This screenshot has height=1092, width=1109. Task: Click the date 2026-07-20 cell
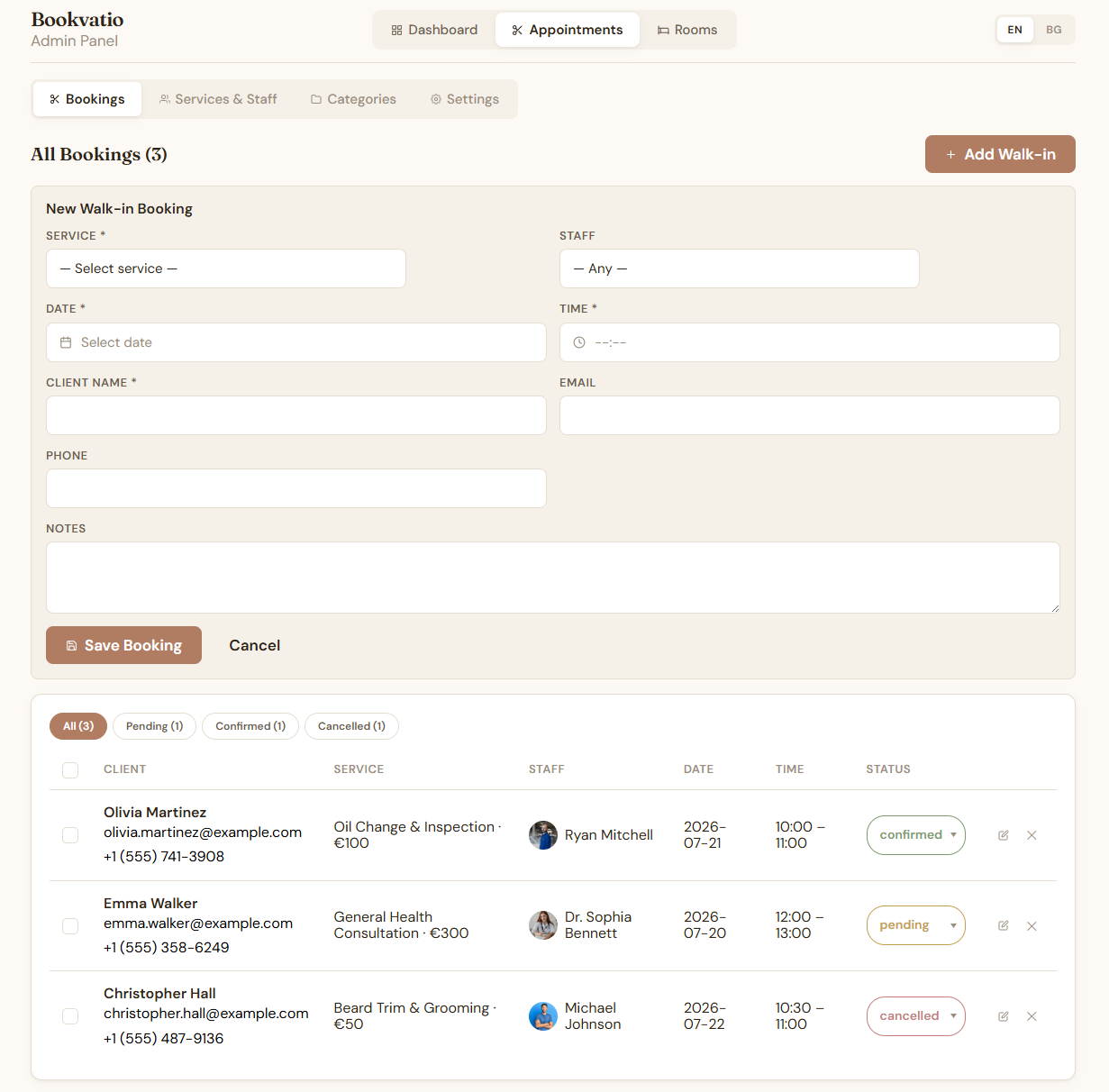pos(704,925)
